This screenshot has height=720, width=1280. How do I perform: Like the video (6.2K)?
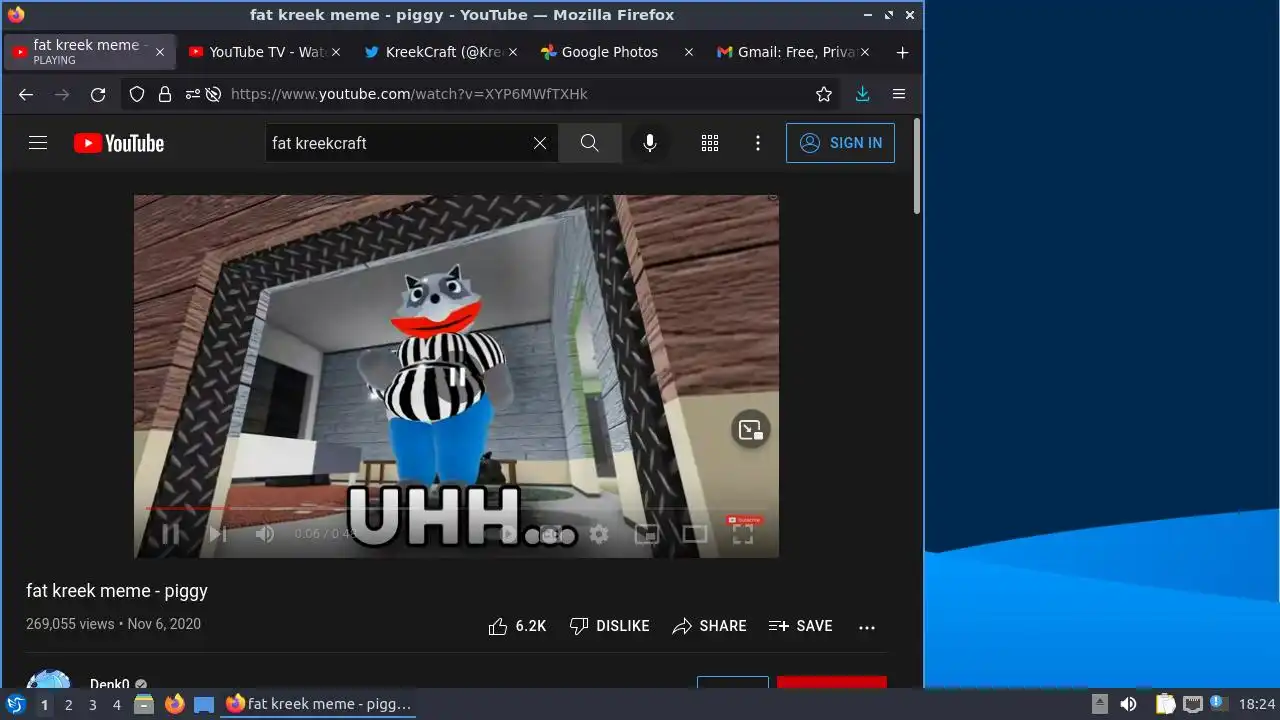(517, 626)
